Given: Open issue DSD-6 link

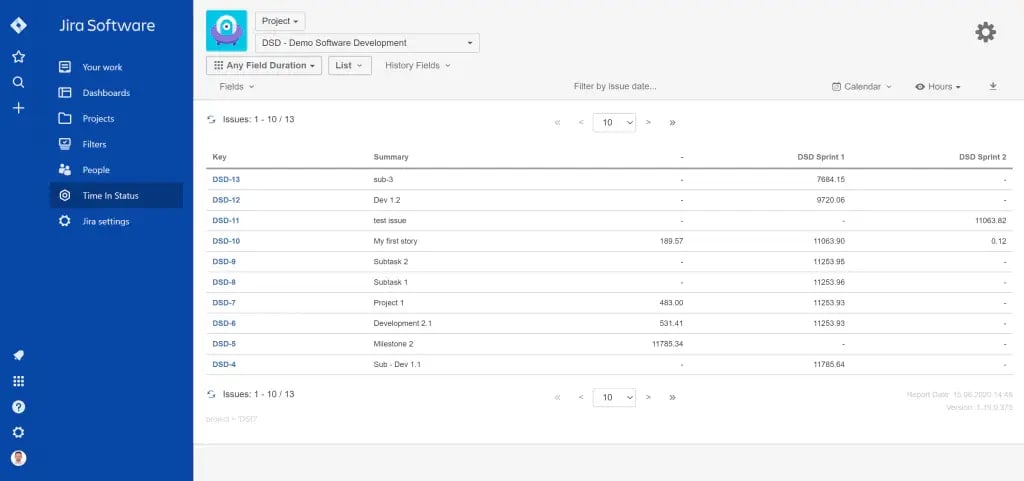Looking at the screenshot, I should pyautogui.click(x=224, y=323).
